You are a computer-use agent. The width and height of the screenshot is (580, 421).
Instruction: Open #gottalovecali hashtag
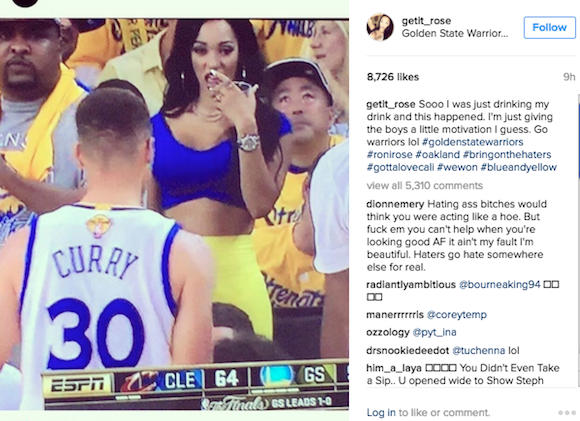[400, 167]
